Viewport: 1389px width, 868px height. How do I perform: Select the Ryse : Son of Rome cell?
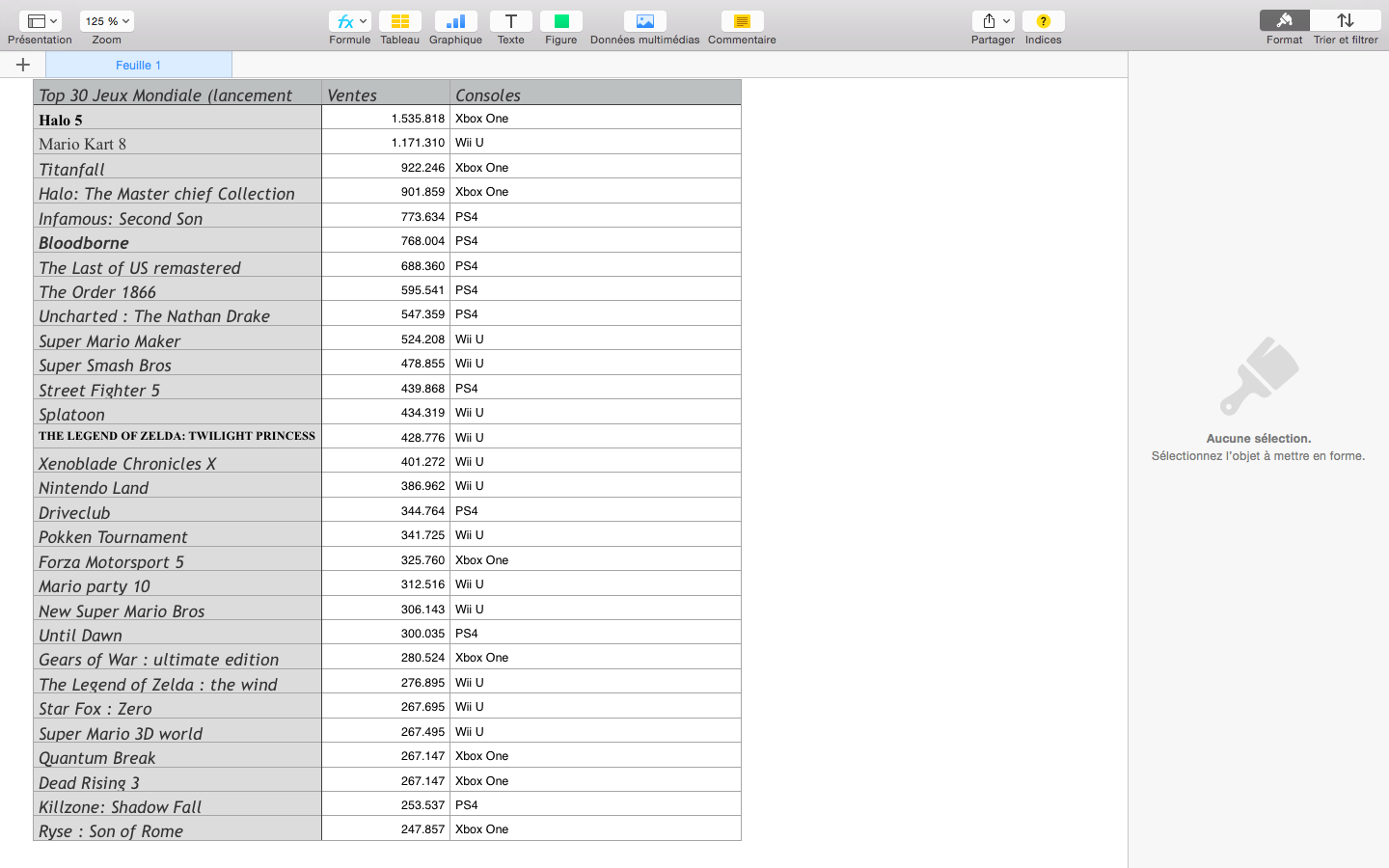pyautogui.click(x=177, y=828)
